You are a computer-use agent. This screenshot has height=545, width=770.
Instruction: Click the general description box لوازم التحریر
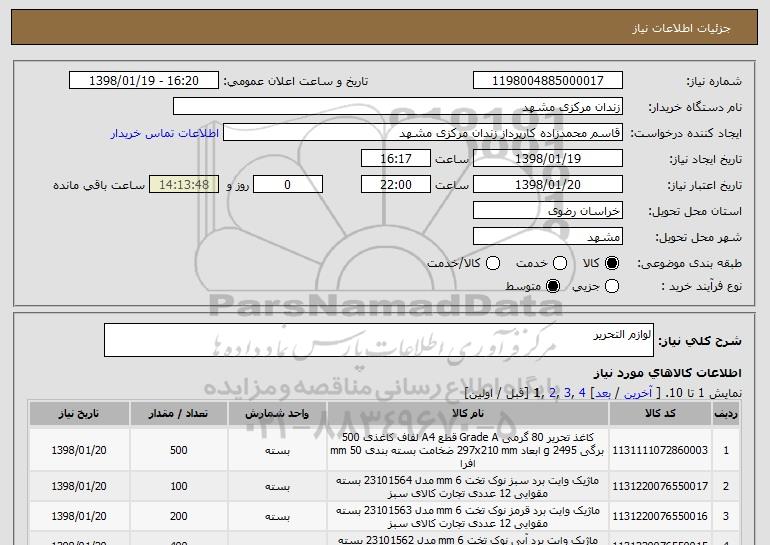coord(379,340)
